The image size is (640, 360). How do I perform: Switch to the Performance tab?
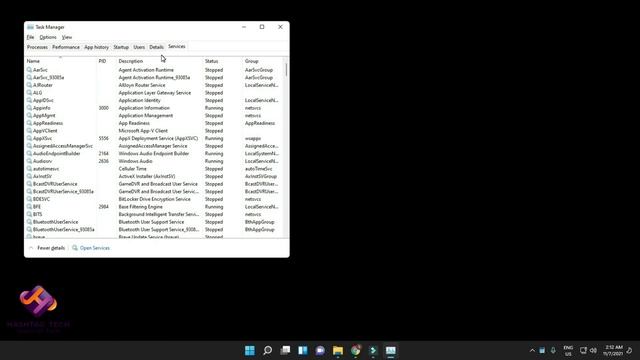66,47
